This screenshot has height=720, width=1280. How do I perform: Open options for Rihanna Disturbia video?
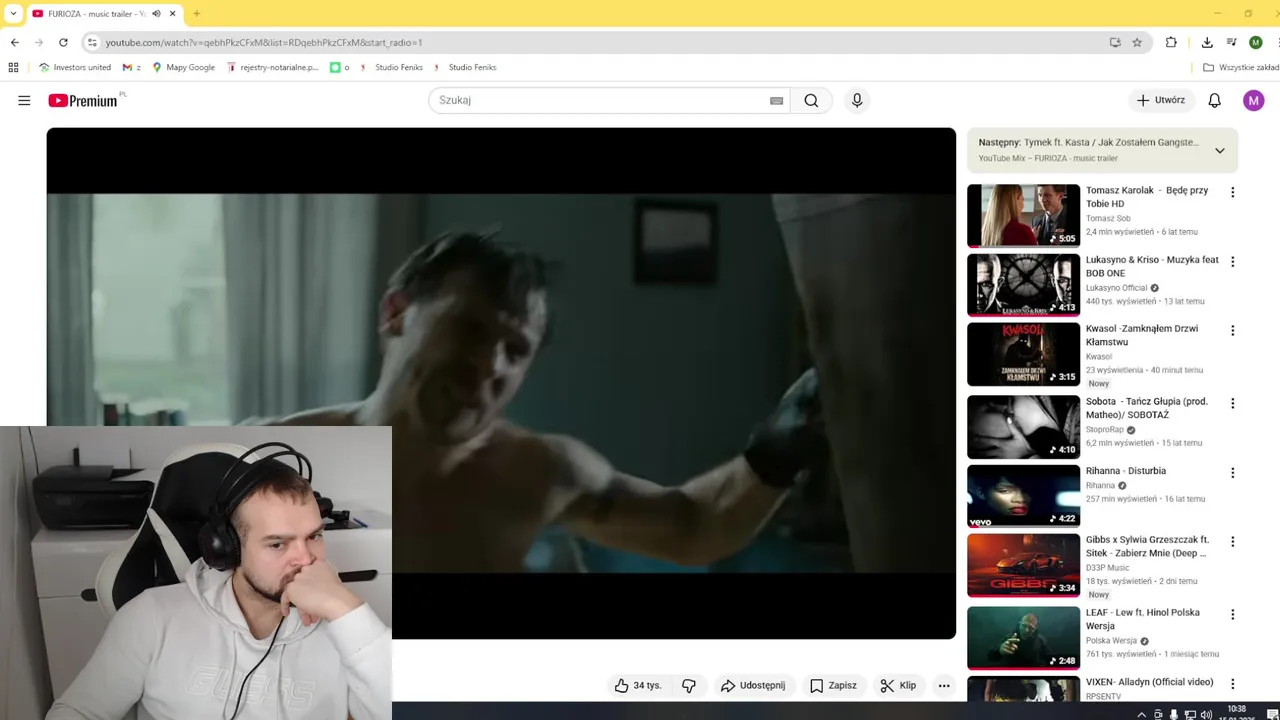coord(1232,472)
